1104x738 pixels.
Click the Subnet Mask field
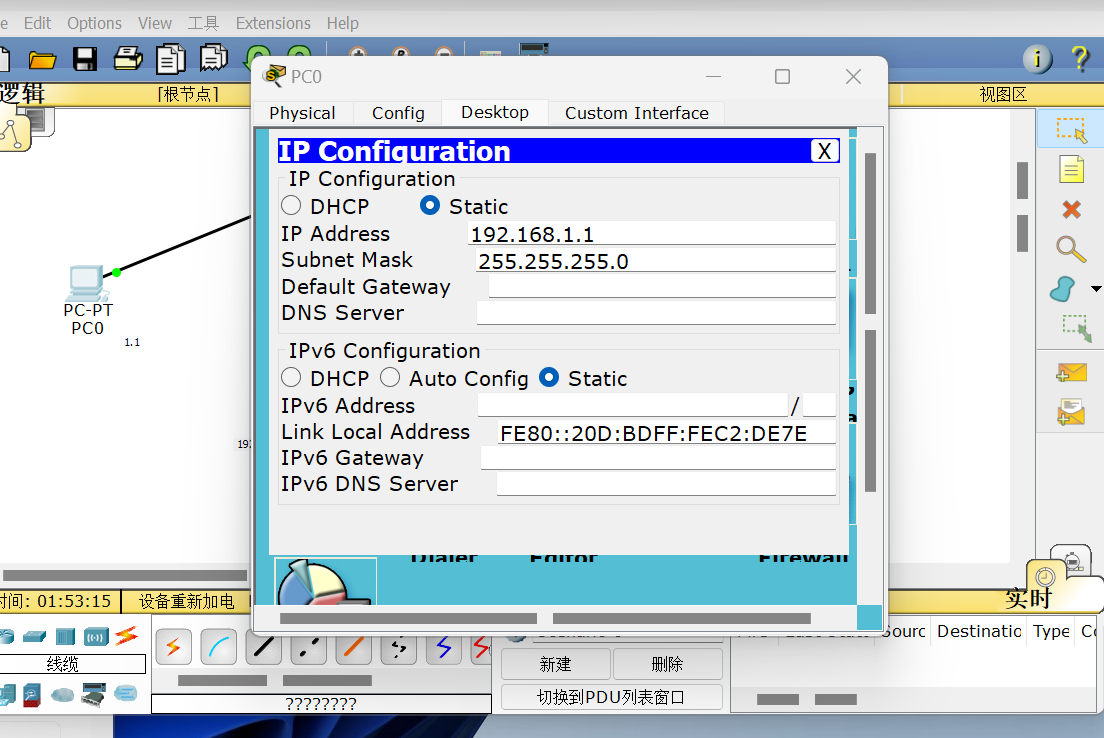click(x=656, y=261)
